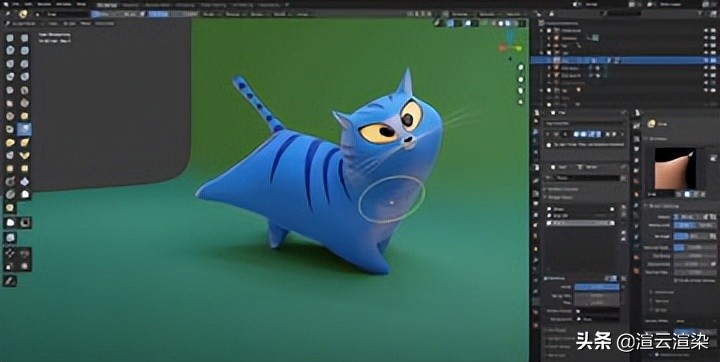Select the Pinch brush
This screenshot has height=362, width=720.
(10, 130)
